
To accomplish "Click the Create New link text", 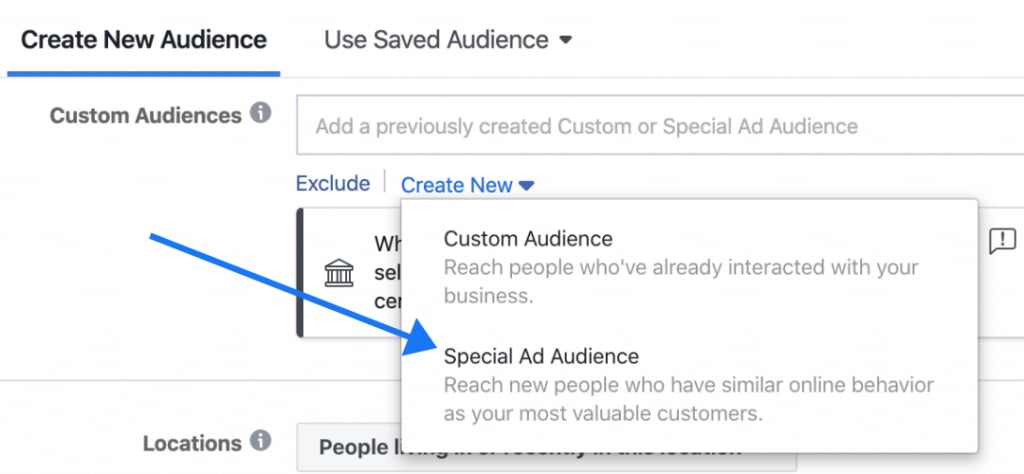I will (x=456, y=185).
